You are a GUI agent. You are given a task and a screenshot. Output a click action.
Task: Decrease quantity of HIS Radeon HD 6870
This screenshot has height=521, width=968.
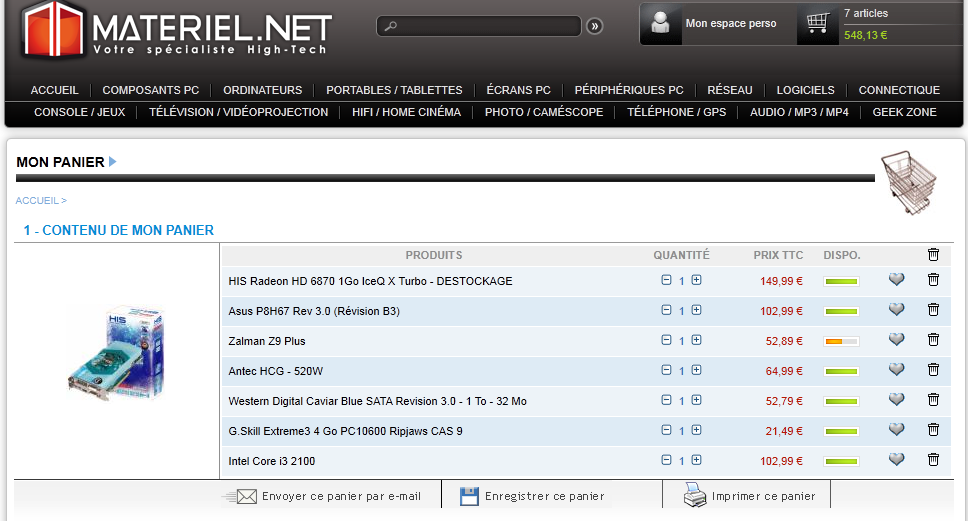point(667,280)
